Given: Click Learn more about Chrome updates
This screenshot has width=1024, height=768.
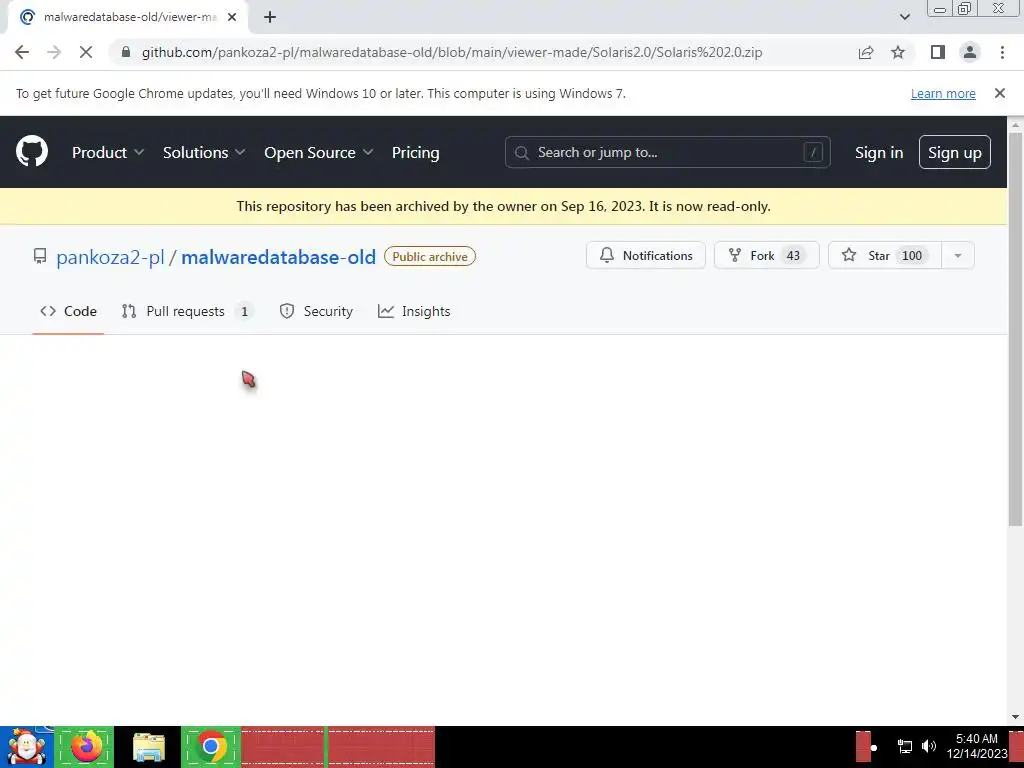Looking at the screenshot, I should coord(943,93).
